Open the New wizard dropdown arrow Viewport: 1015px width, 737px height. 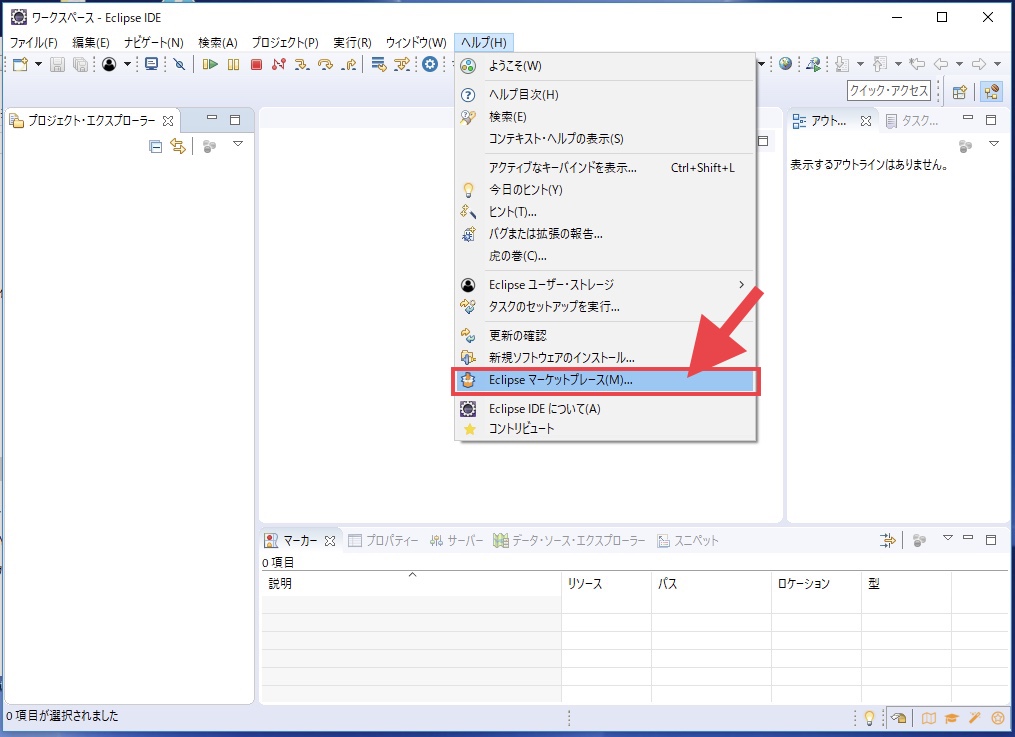[x=38, y=64]
